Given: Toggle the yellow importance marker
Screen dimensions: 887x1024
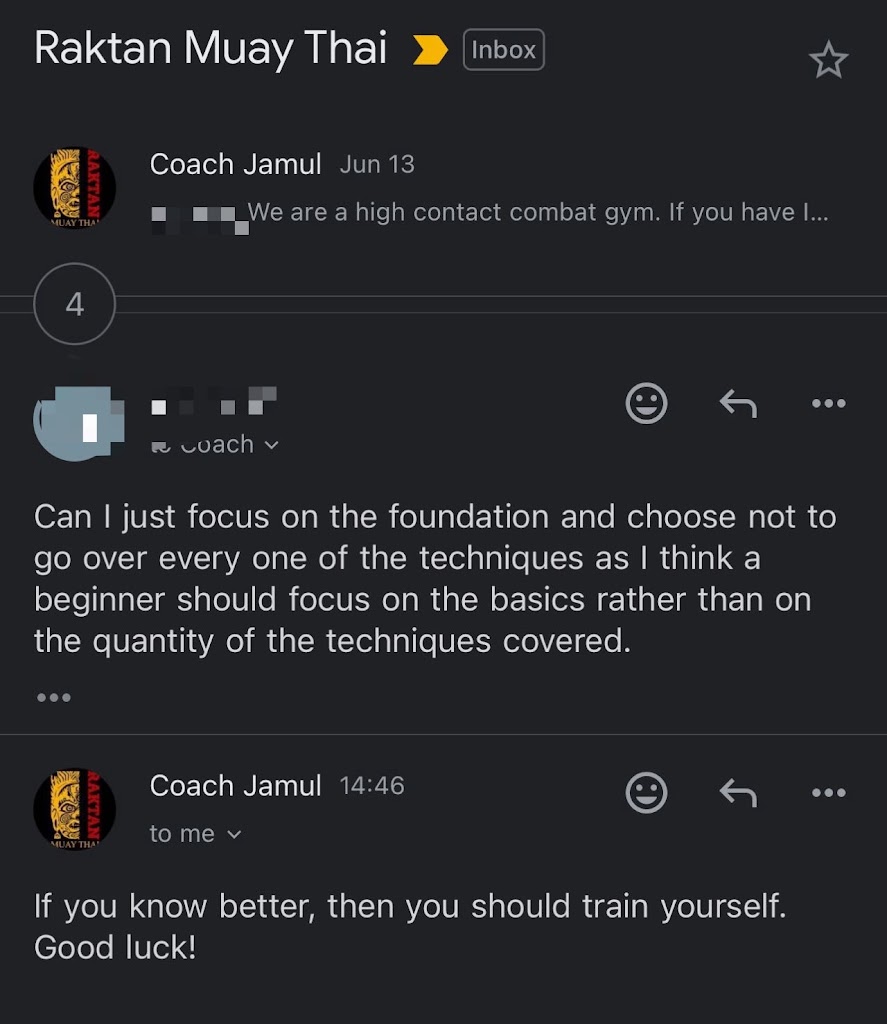Looking at the screenshot, I should [430, 50].
